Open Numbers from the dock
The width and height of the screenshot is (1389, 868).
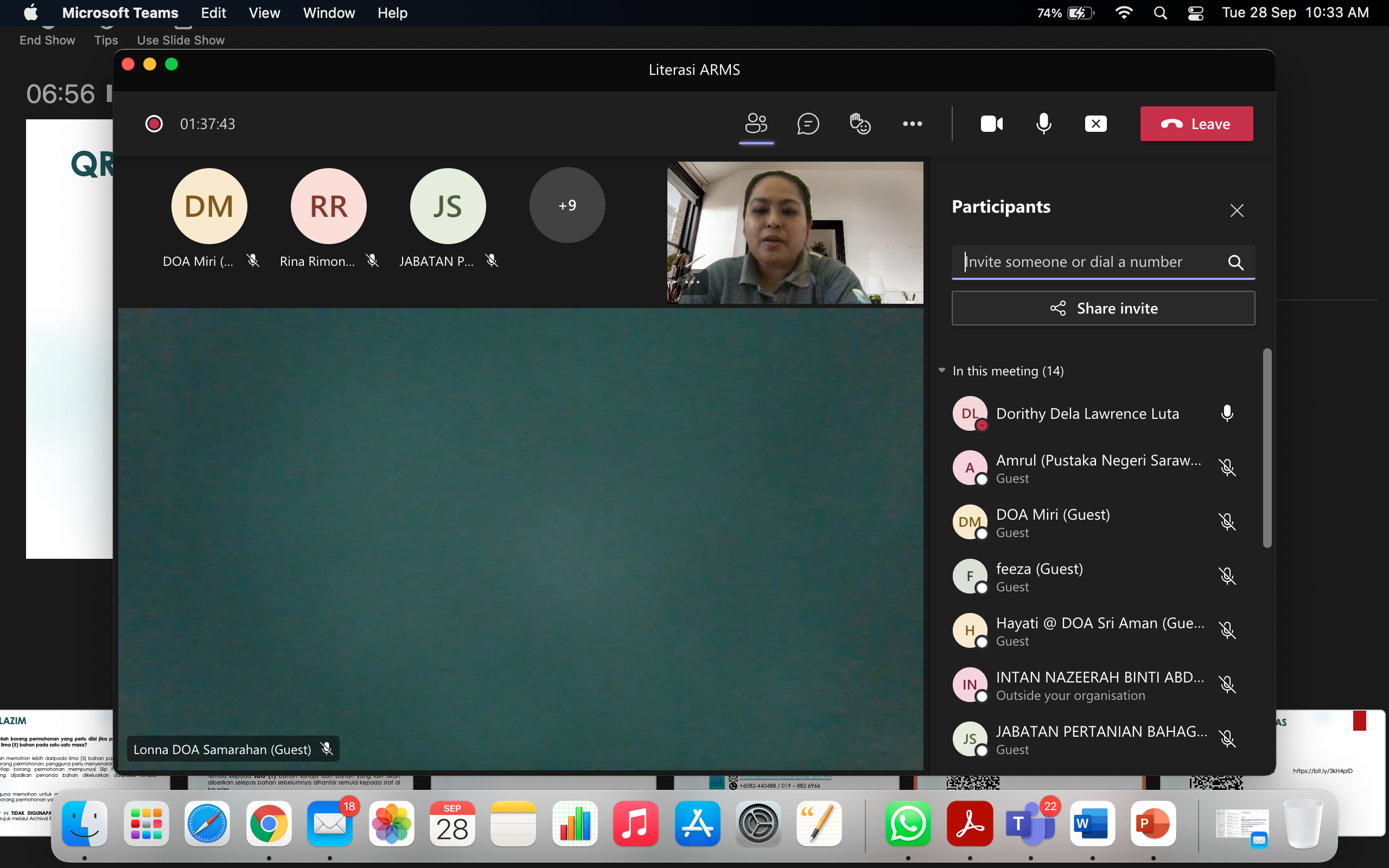(x=575, y=823)
